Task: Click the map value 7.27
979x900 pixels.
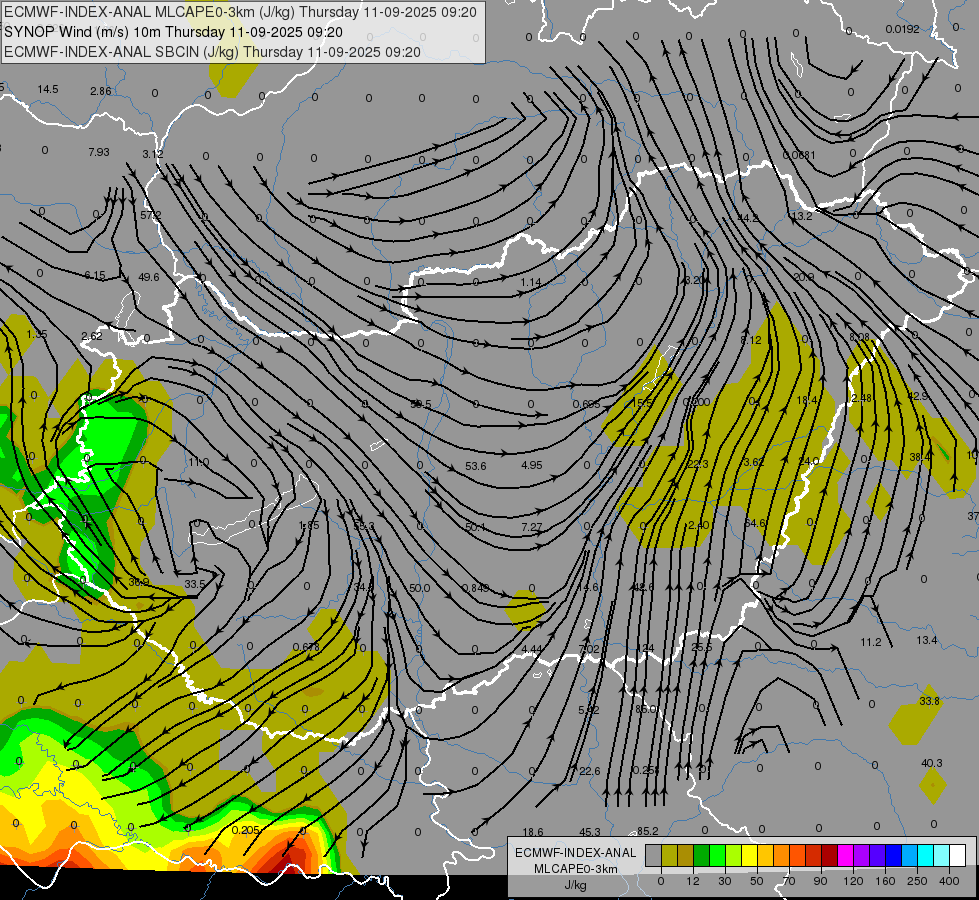Action: coord(531,527)
